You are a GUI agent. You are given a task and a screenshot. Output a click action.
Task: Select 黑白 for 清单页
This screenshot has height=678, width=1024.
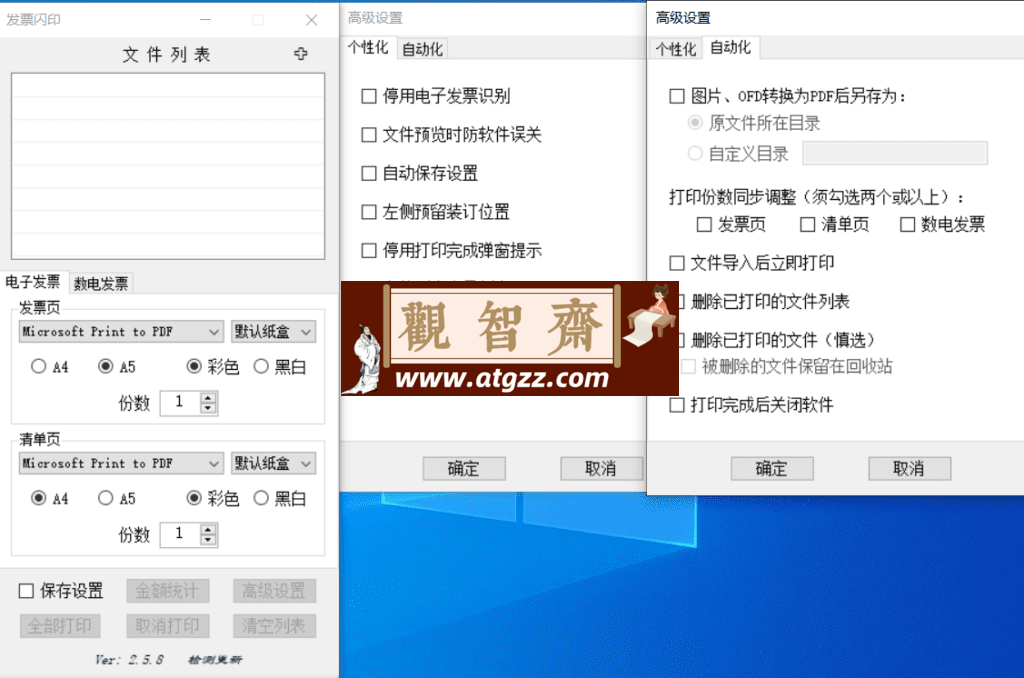(x=261, y=498)
